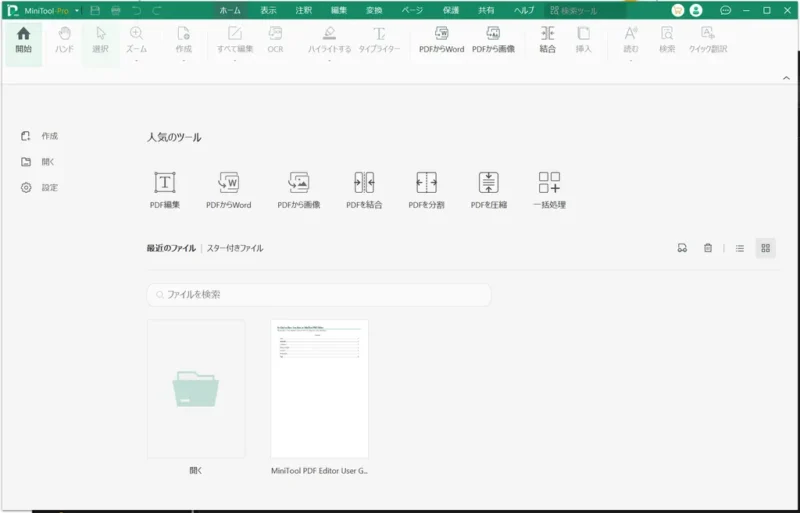The image size is (800, 513).
Task: Click the ファイルを検索 search field
Action: pyautogui.click(x=319, y=295)
